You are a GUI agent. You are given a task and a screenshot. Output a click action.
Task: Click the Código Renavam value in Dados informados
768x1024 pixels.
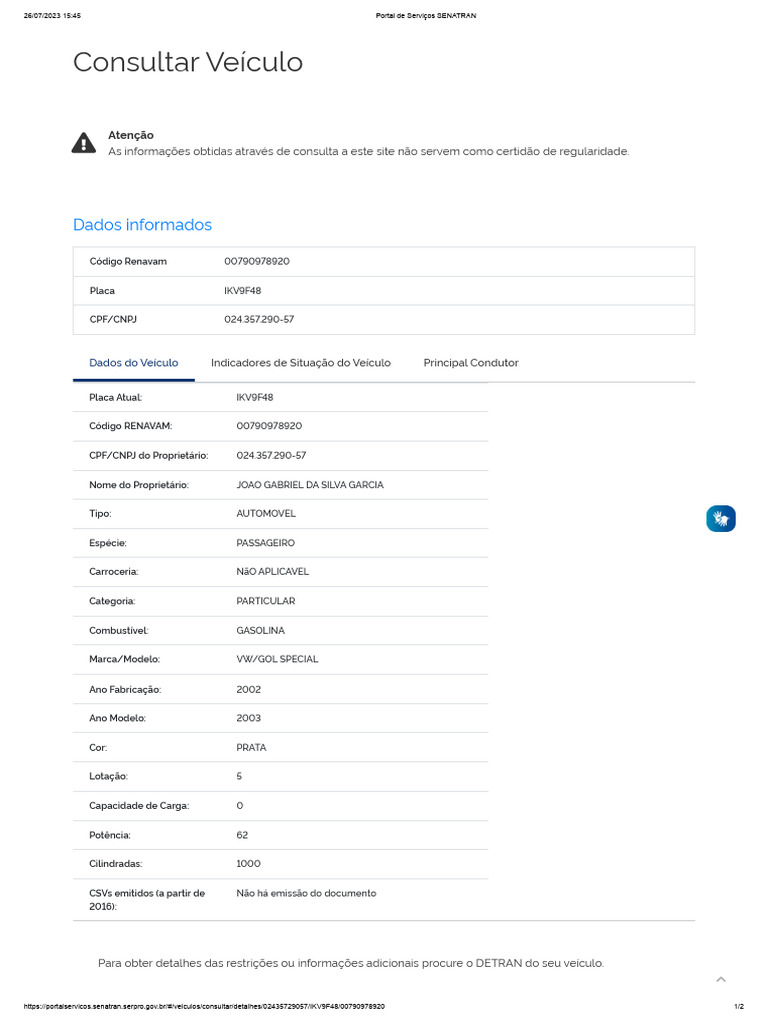pyautogui.click(x=257, y=261)
